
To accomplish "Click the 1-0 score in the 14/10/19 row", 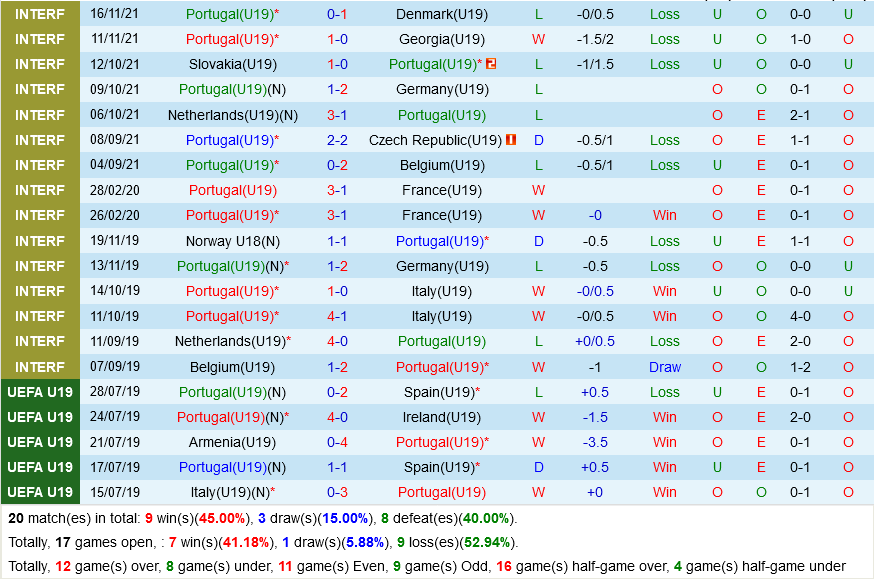I will [337, 291].
